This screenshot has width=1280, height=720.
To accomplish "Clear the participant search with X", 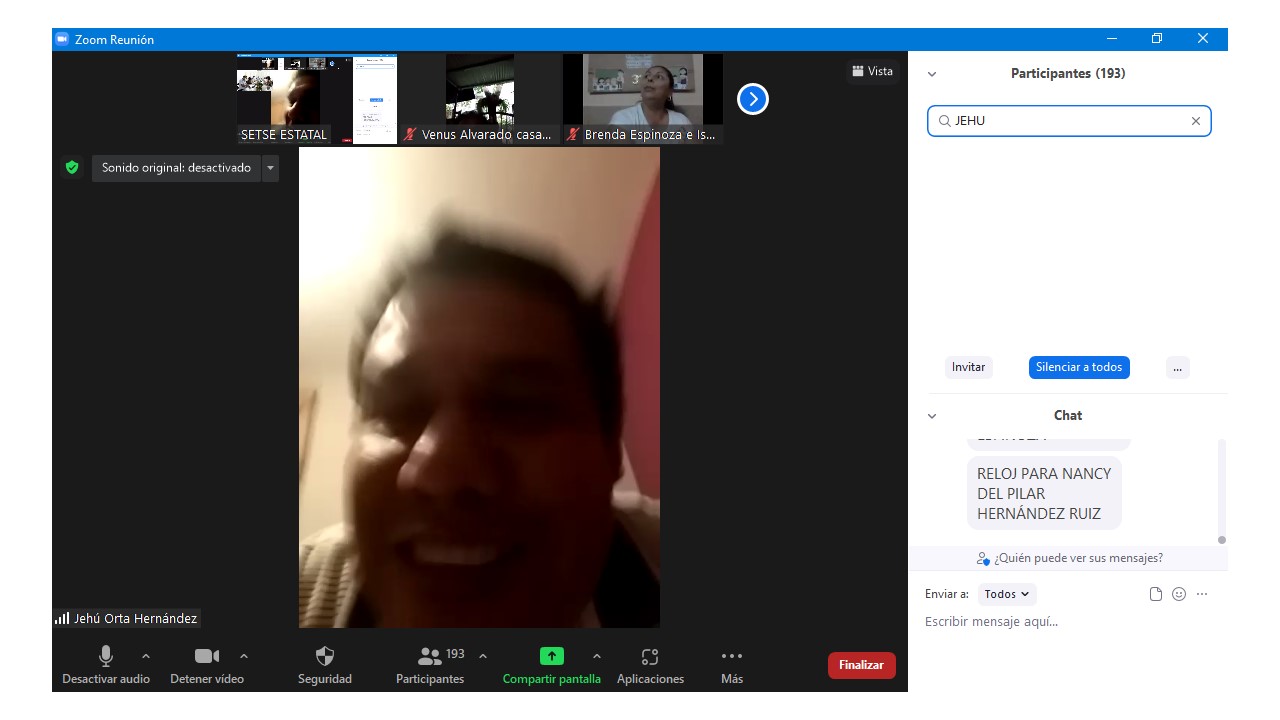I will 1195,121.
